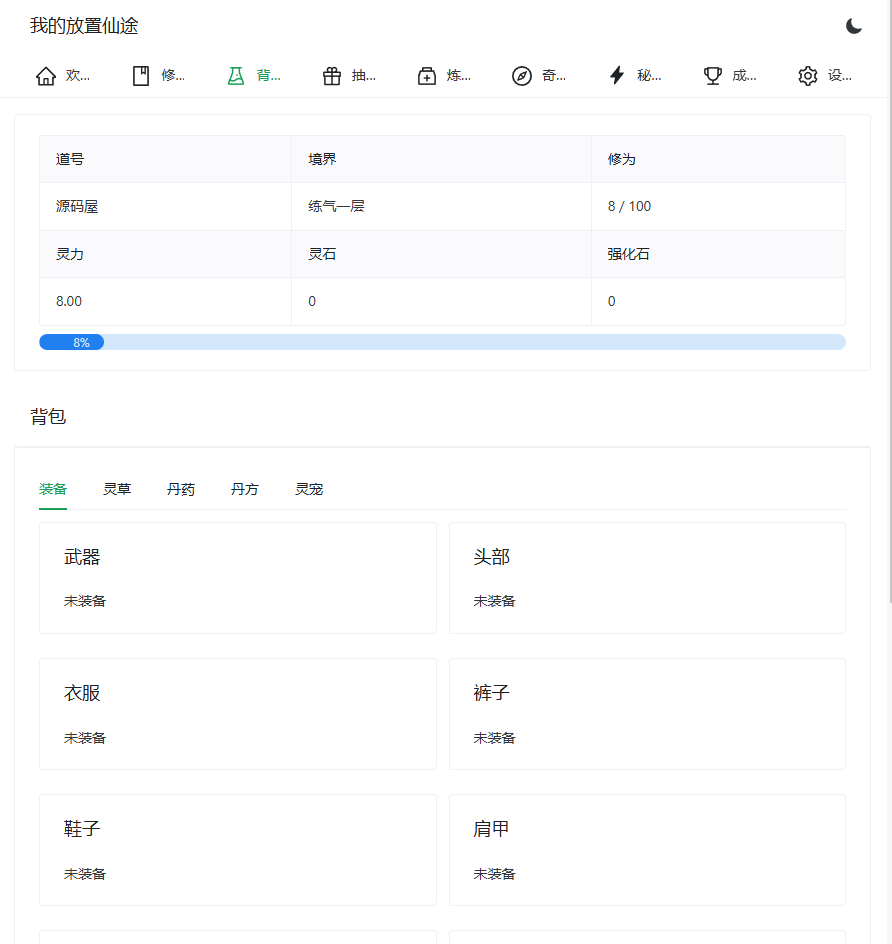Open the settings gear icon for 设置
892x944 pixels.
click(806, 74)
